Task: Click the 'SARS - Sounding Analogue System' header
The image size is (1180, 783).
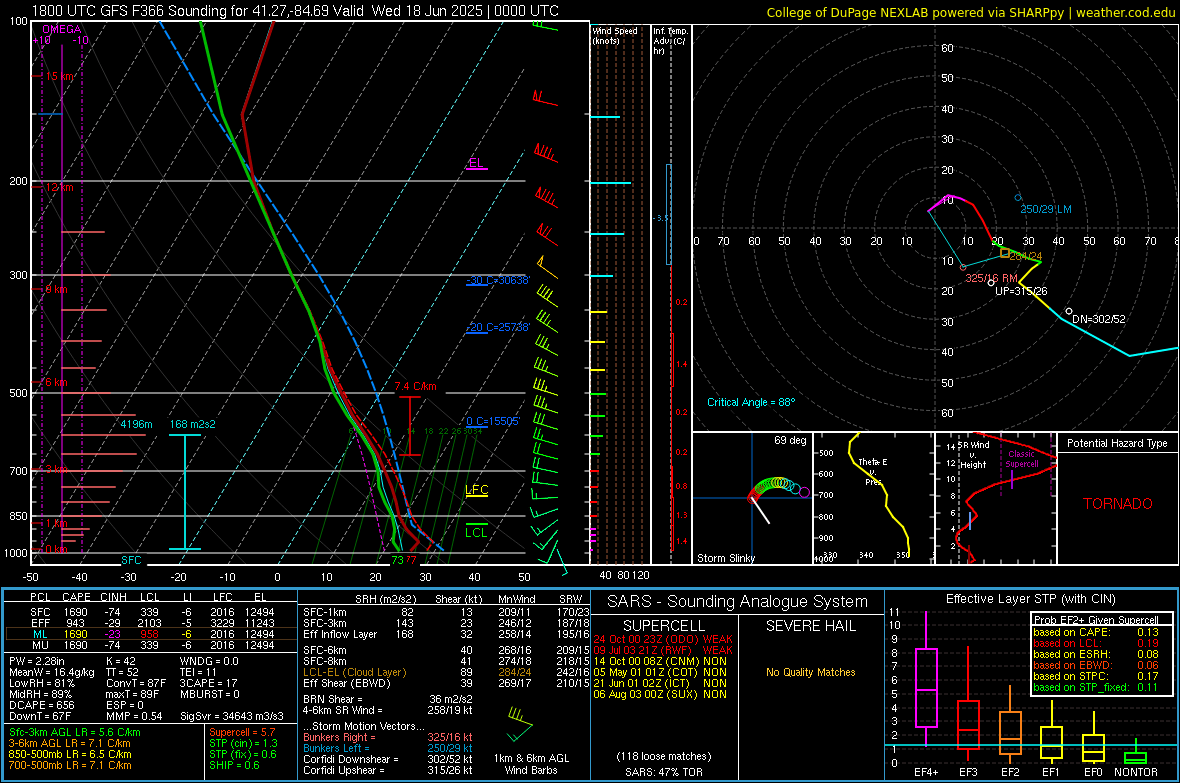Action: tap(737, 602)
